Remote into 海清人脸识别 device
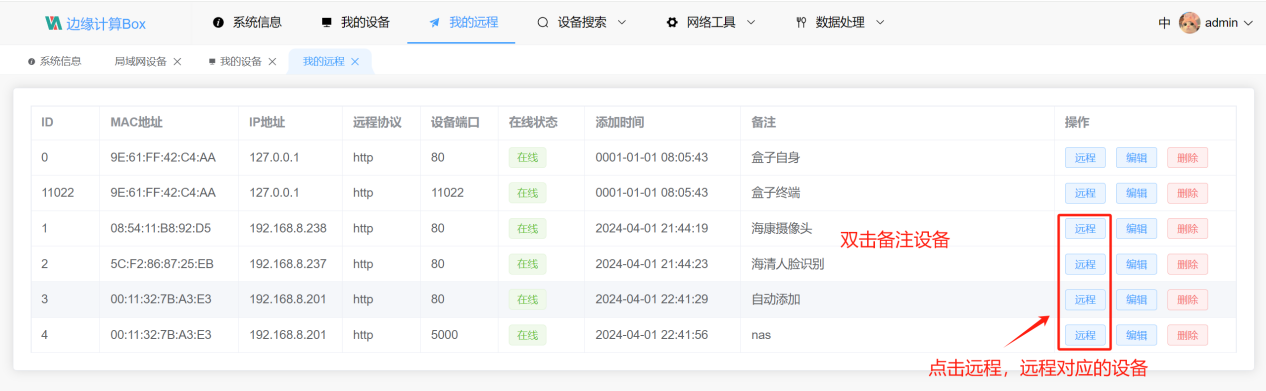This screenshot has width=1266, height=391. (1085, 264)
